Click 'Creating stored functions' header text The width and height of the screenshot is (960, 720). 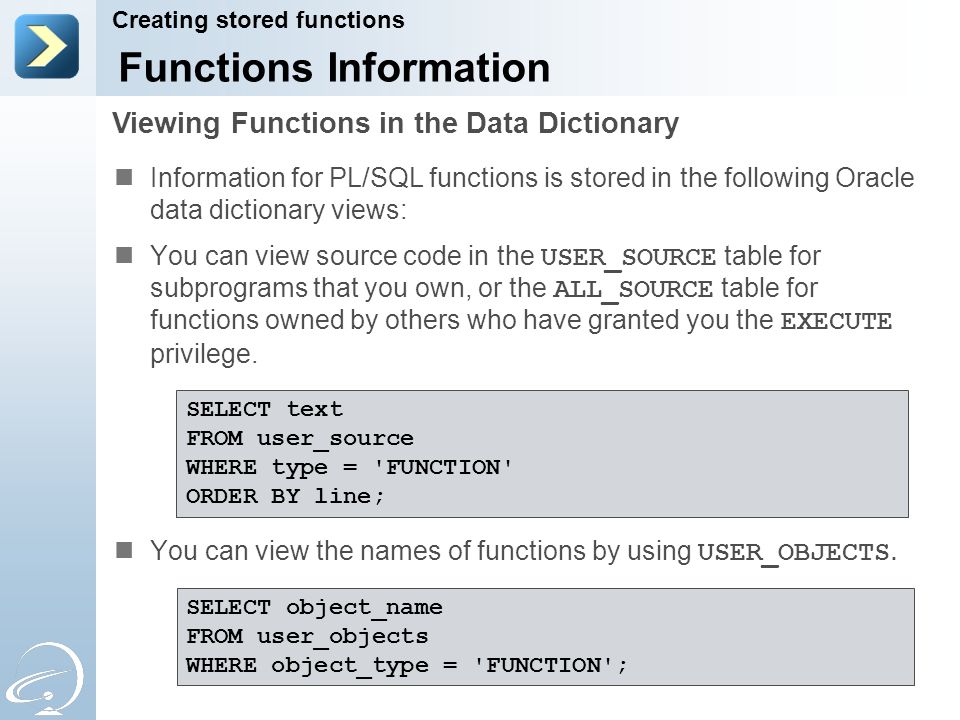click(x=258, y=20)
